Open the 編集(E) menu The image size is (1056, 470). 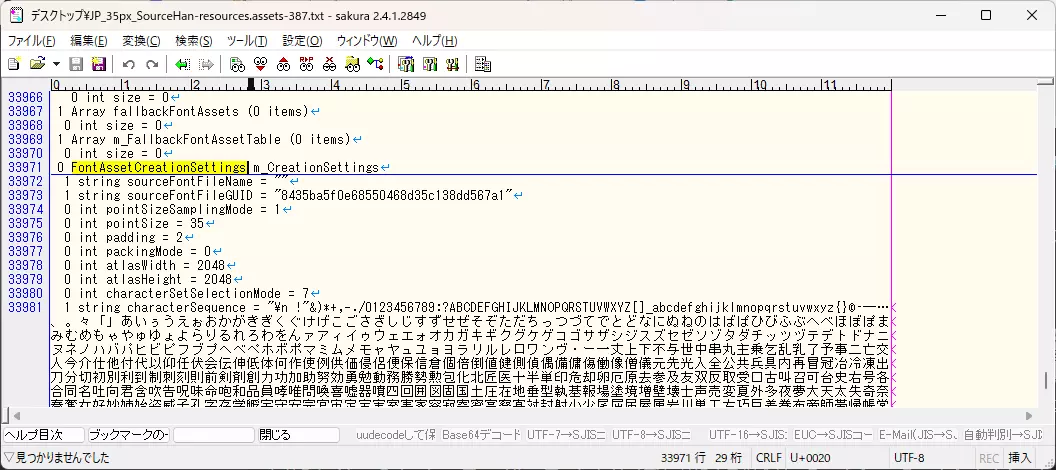coord(89,41)
